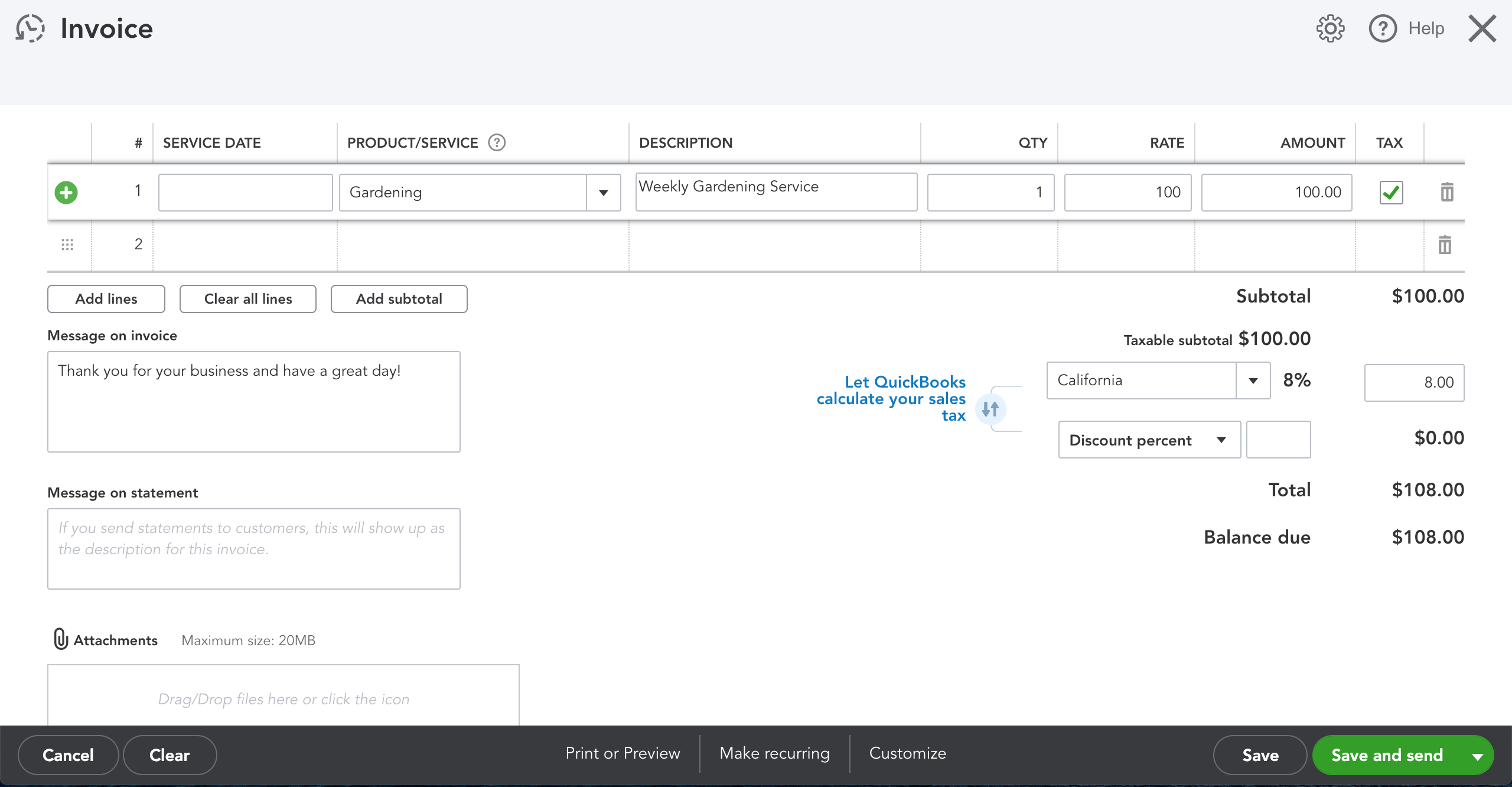Click the Add subtotal button
Image resolution: width=1512 pixels, height=787 pixels.
[399, 299]
